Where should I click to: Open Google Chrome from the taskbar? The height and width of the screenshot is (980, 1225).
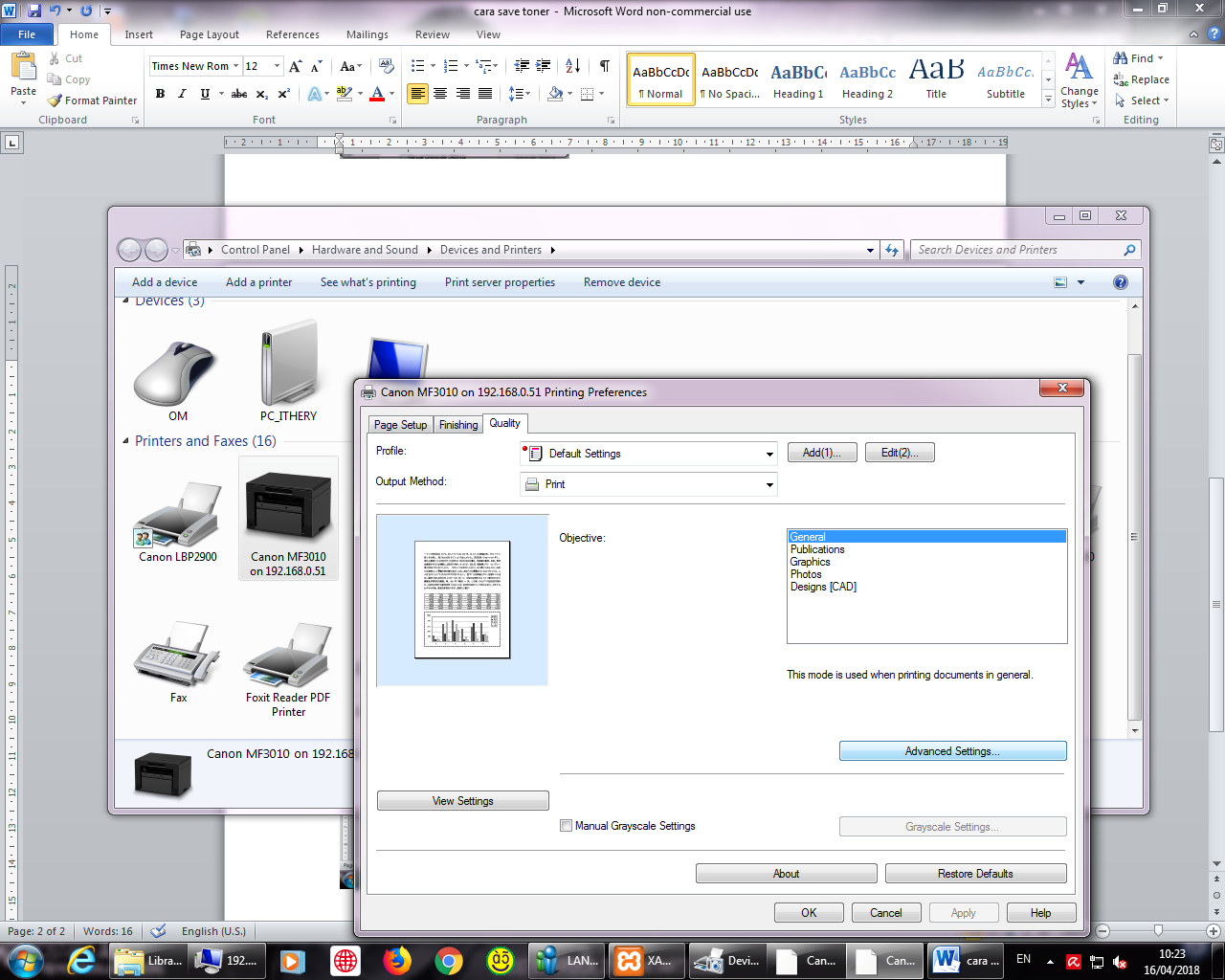[x=450, y=960]
